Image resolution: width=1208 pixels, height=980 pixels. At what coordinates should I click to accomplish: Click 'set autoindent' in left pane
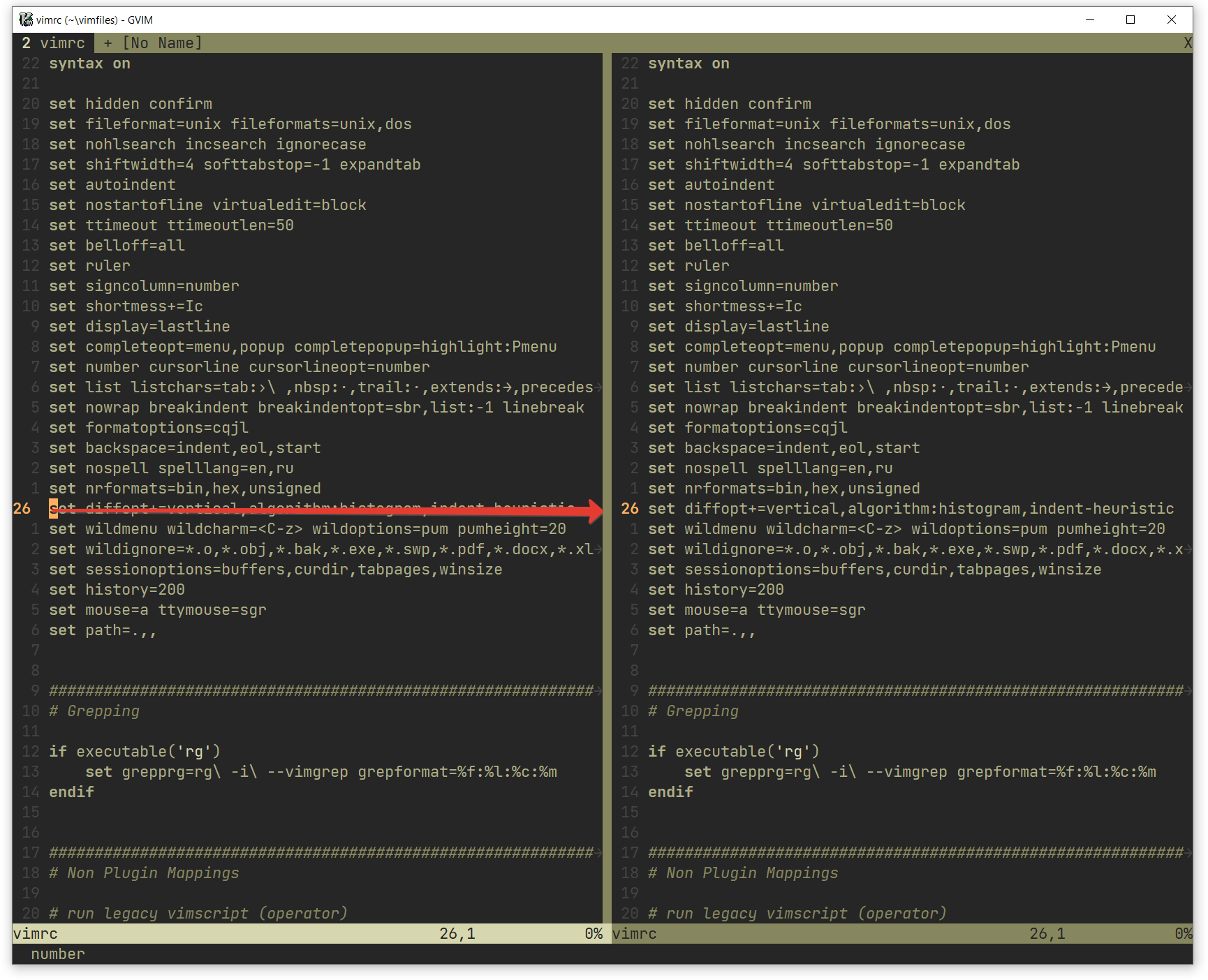(x=112, y=185)
